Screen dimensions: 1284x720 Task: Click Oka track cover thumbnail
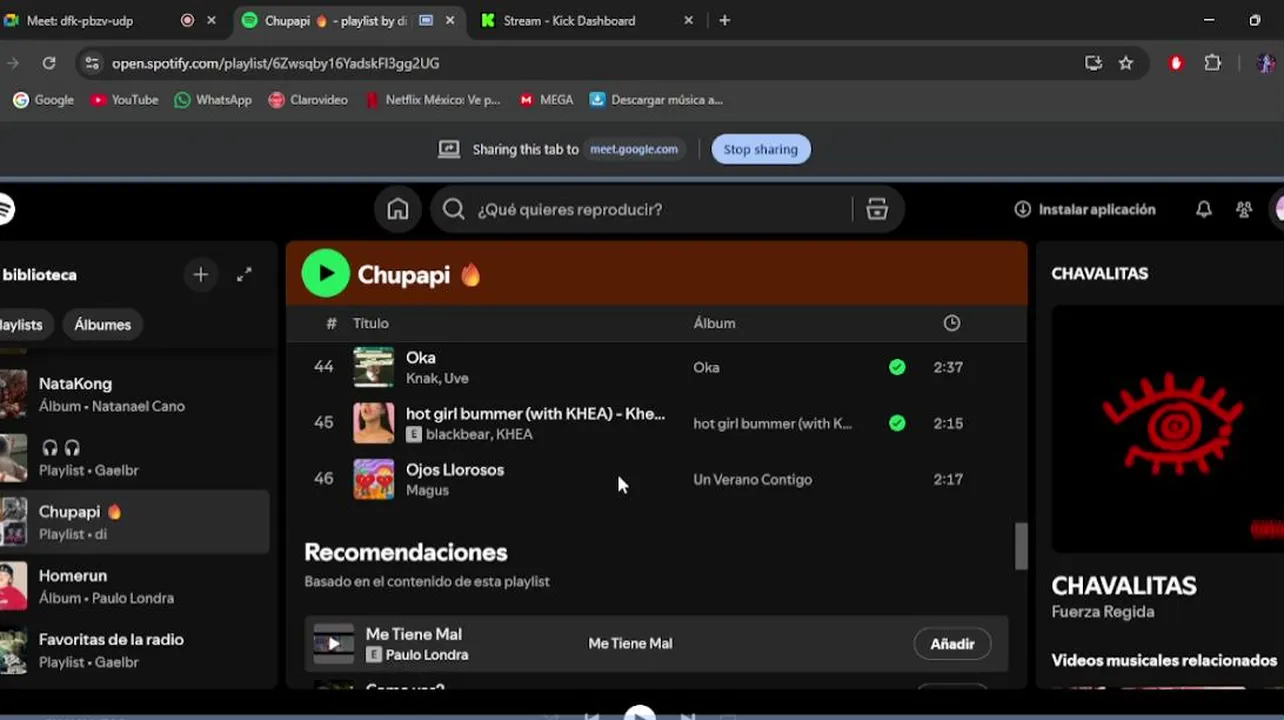coord(374,367)
